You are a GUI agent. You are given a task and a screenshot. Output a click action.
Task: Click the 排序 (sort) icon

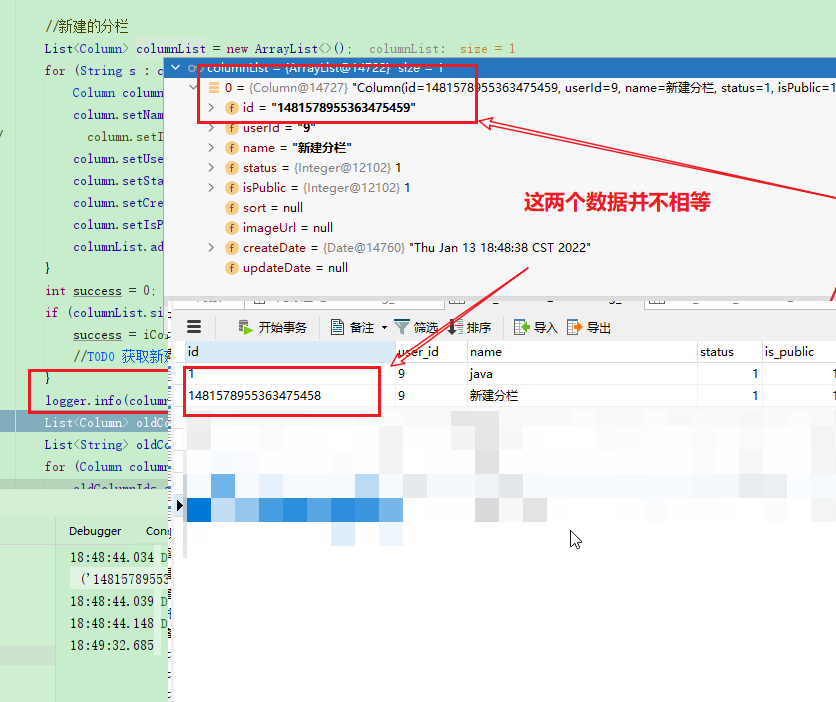point(452,328)
